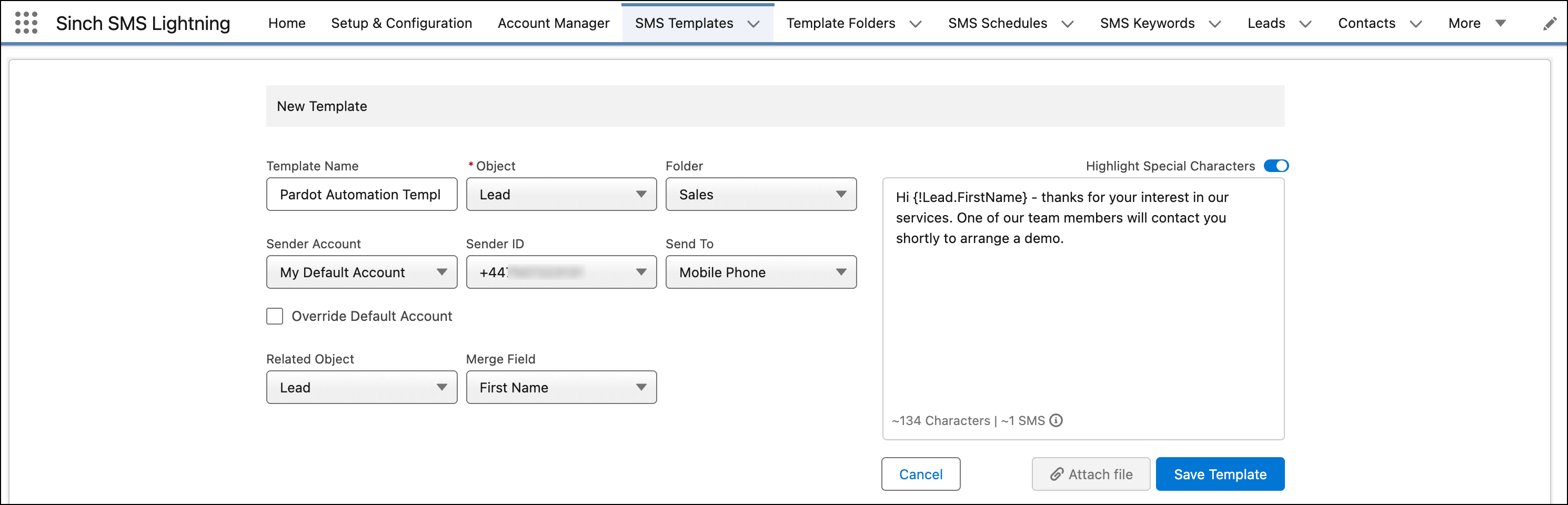Click the pencil edit navigation icon
Viewport: 1568px width, 505px height.
1549,24
